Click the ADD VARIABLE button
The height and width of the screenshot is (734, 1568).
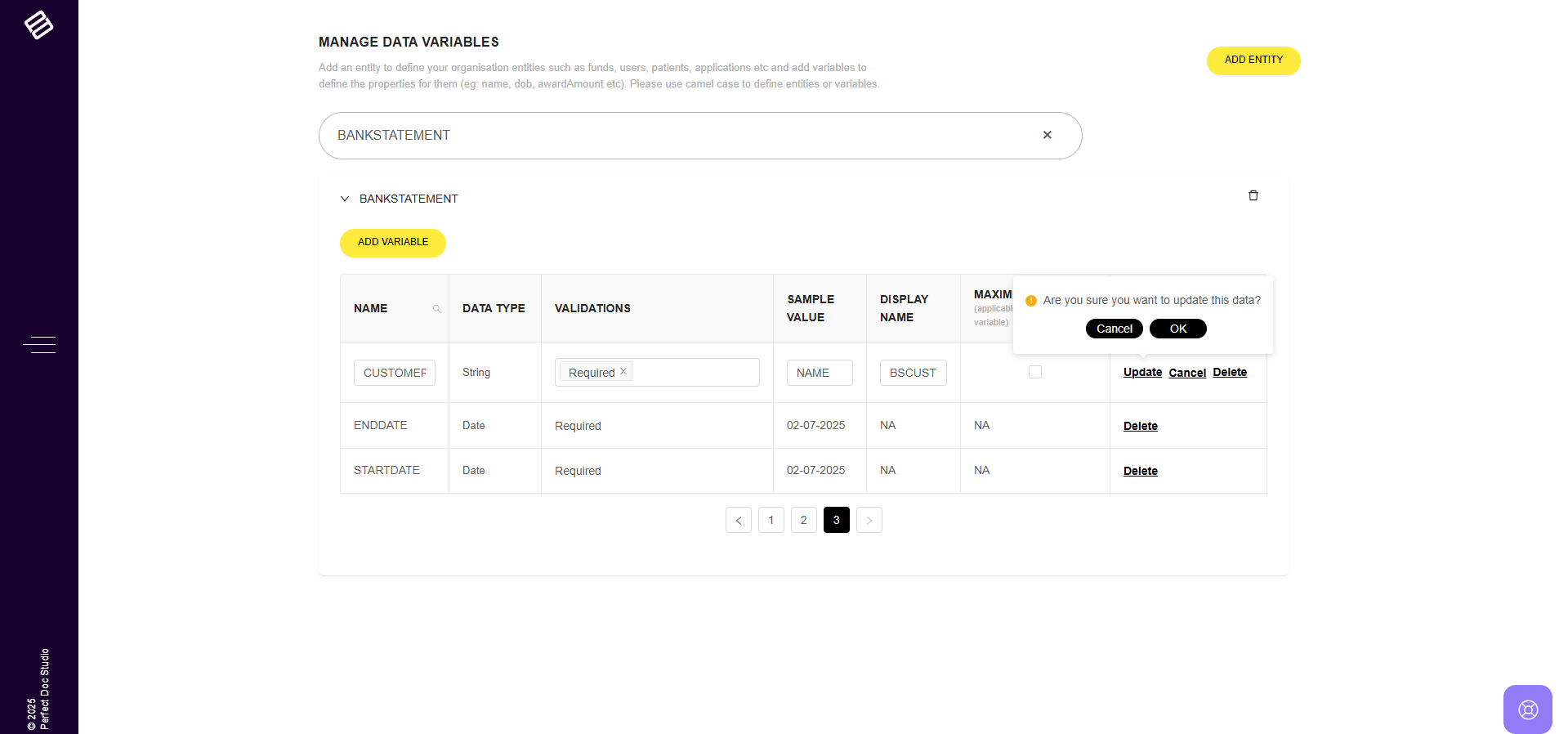(x=392, y=243)
